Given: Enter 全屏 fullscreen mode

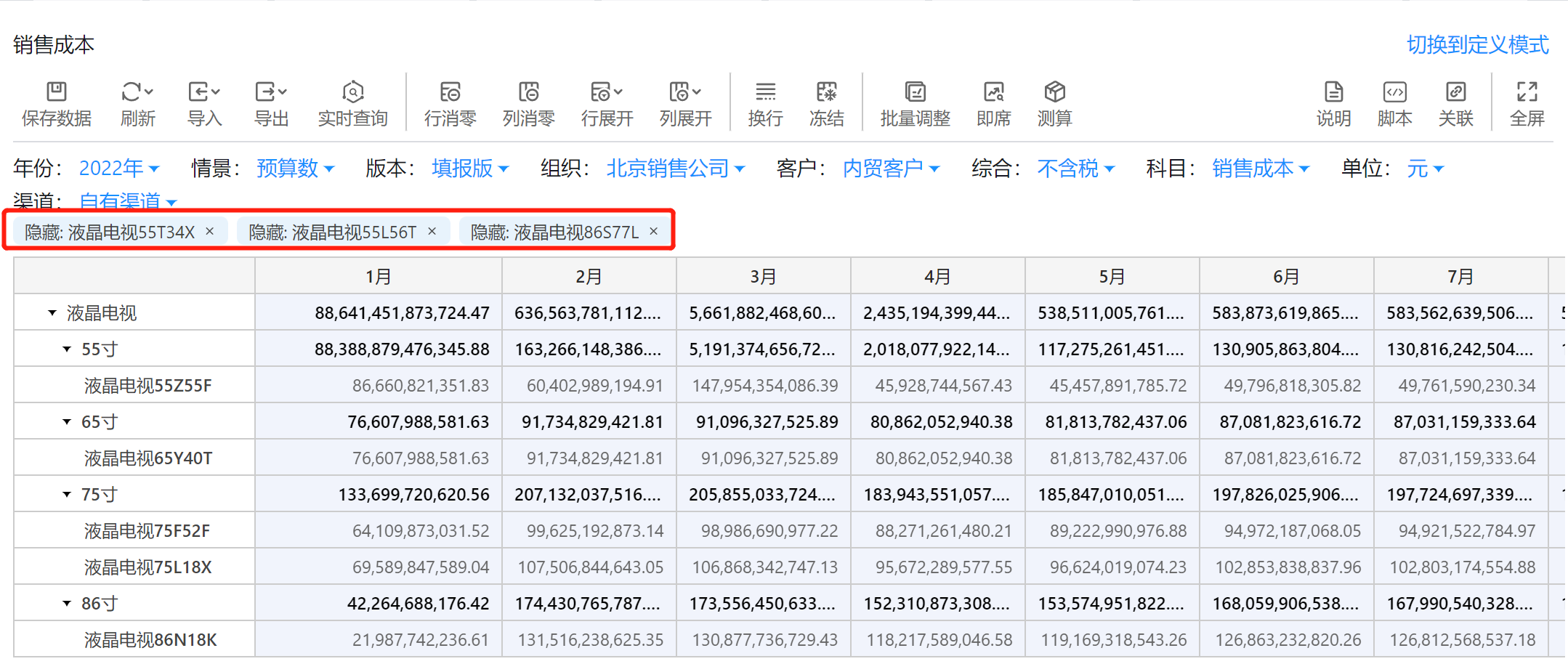Looking at the screenshot, I should [1527, 92].
